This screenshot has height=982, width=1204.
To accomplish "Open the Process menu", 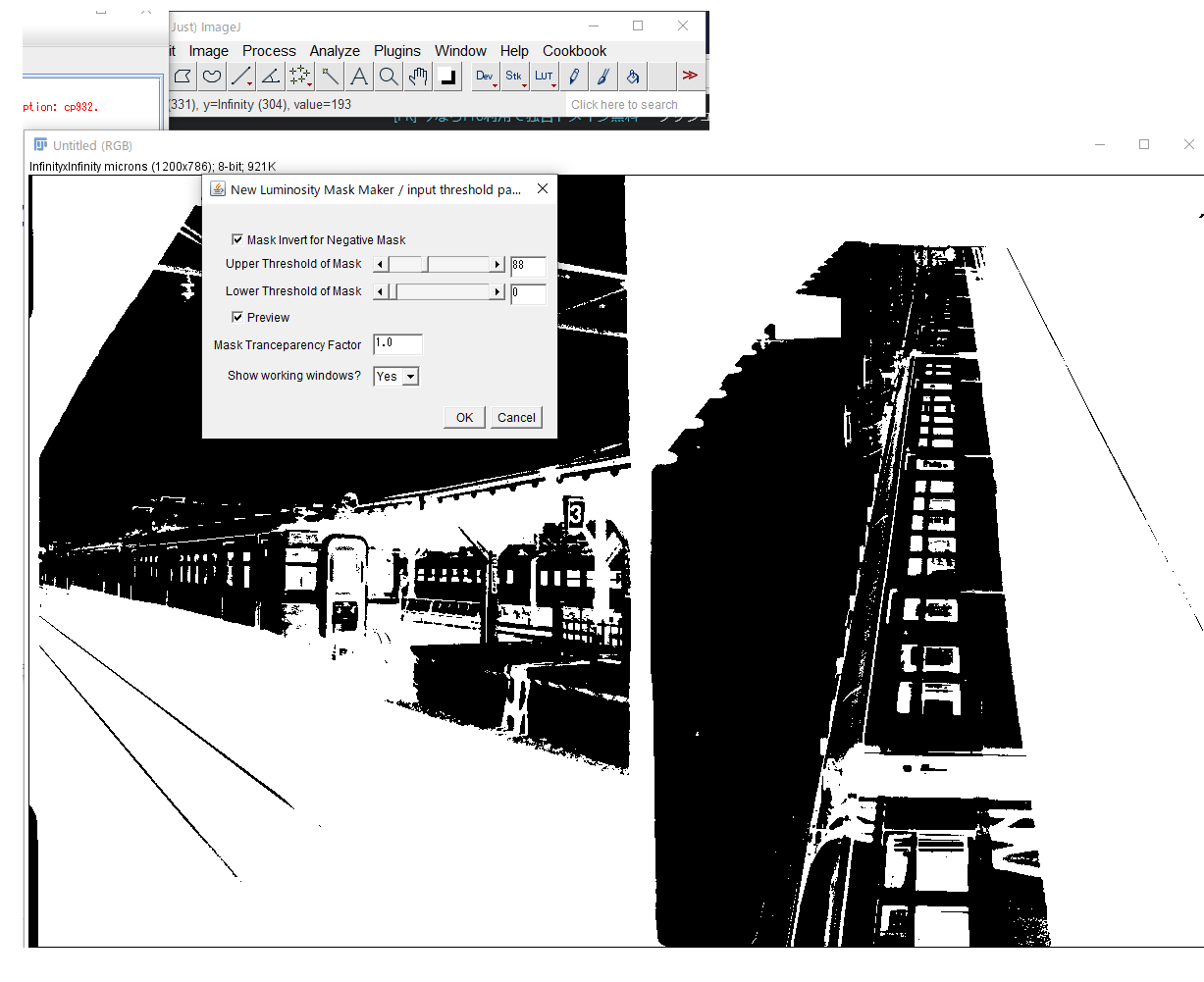I will pos(269,51).
